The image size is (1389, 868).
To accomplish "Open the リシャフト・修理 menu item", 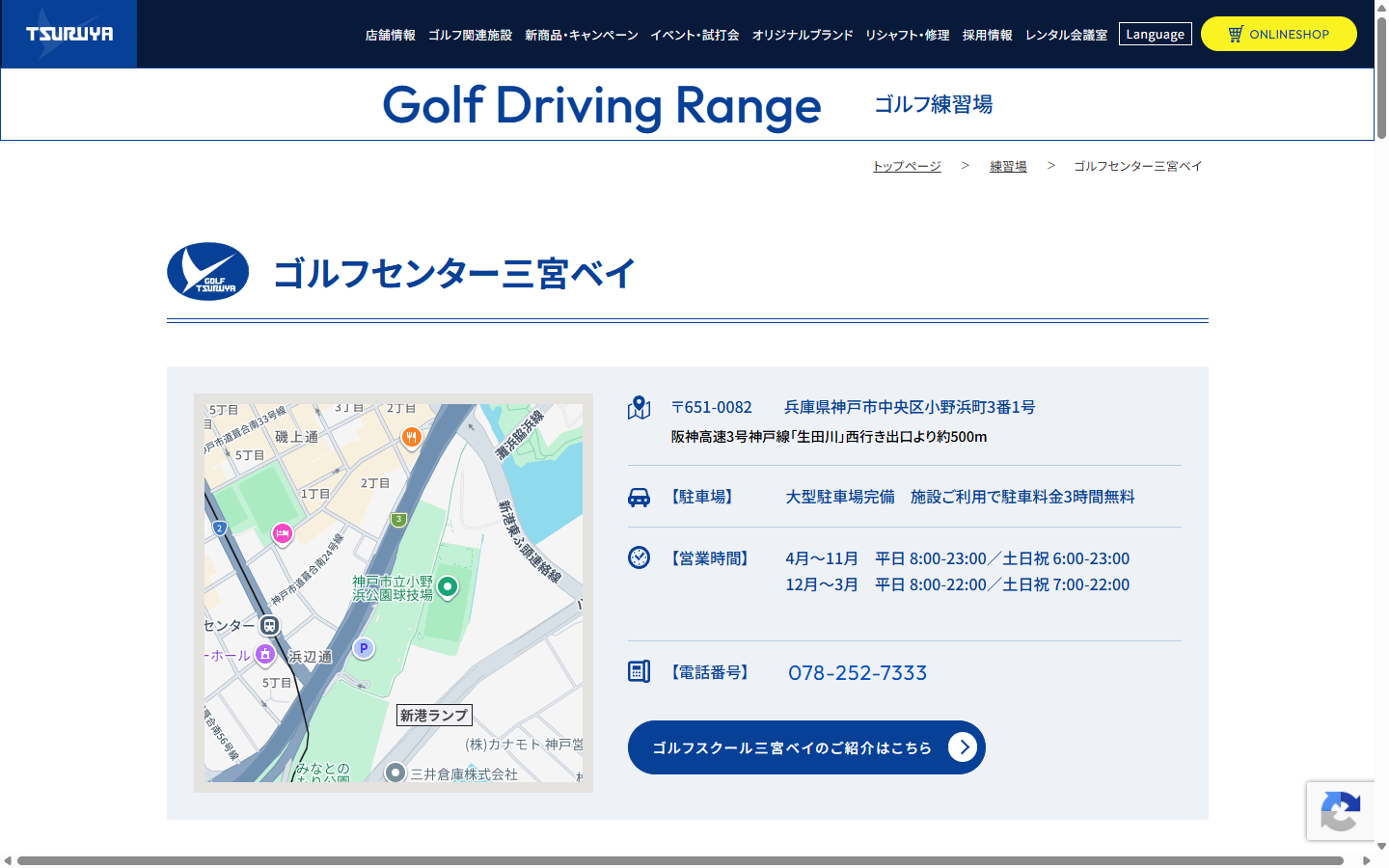I will click(x=908, y=35).
